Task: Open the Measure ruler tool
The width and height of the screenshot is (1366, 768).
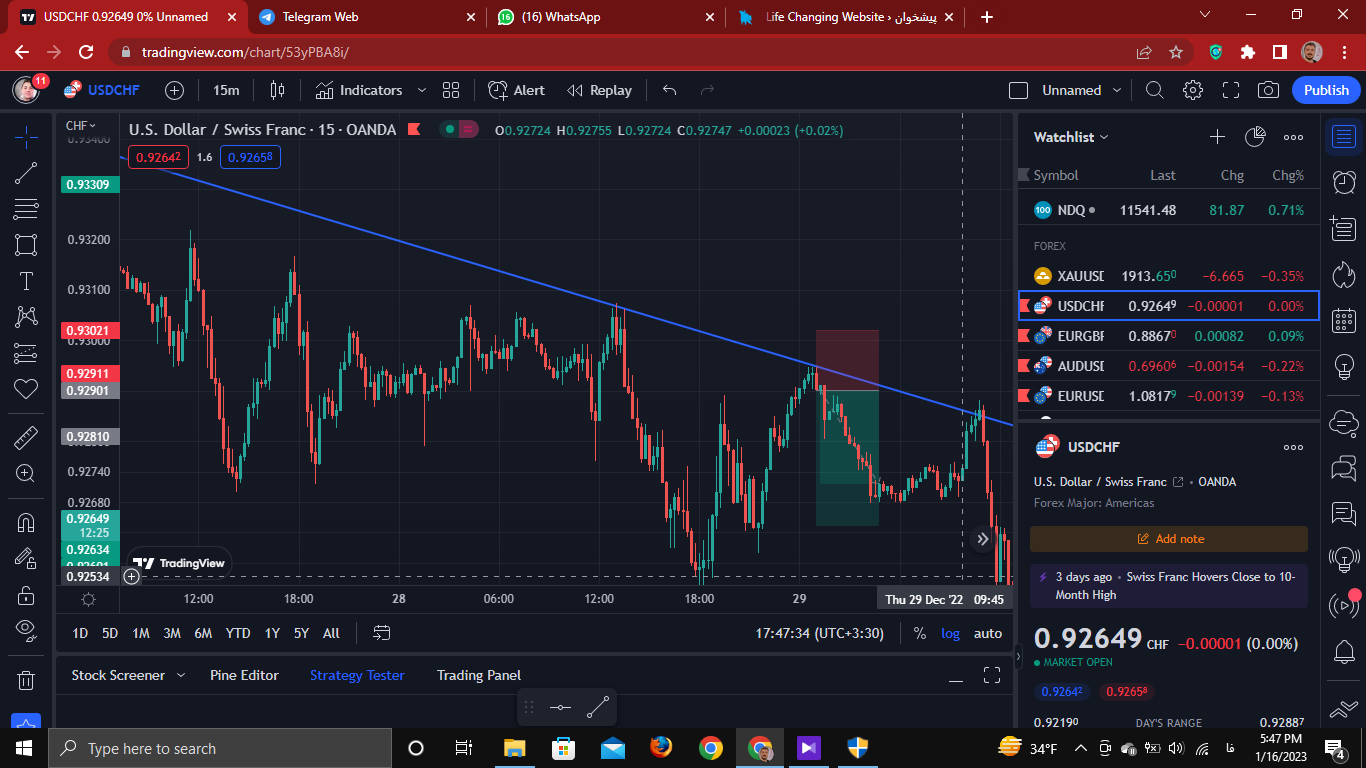Action: 26,437
